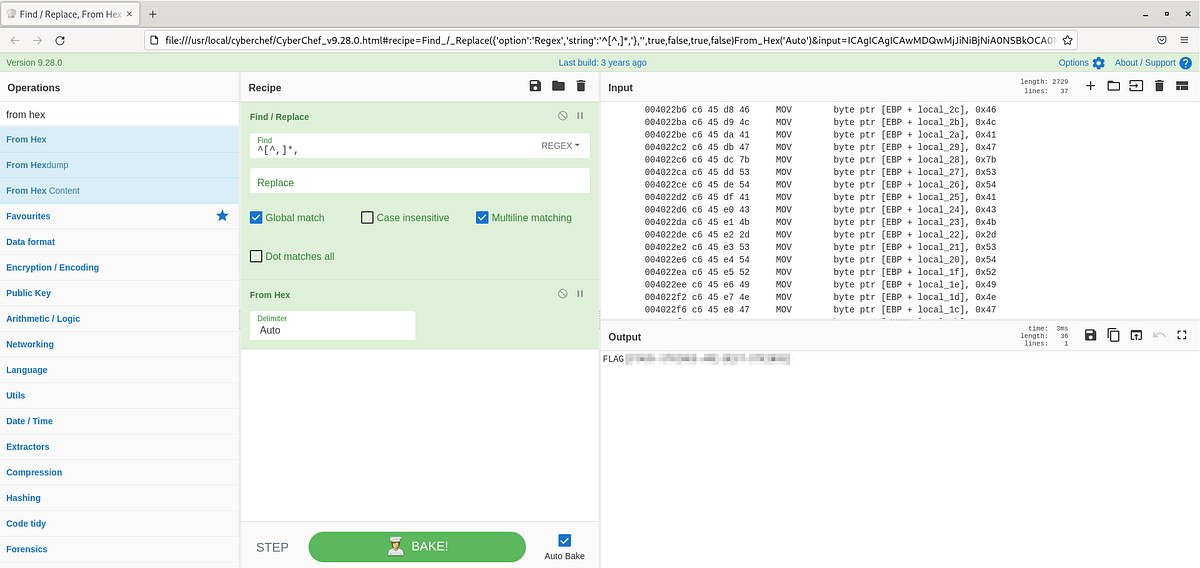This screenshot has width=1200, height=568.
Task: Expand the Date / Time category
Action: [x=120, y=421]
